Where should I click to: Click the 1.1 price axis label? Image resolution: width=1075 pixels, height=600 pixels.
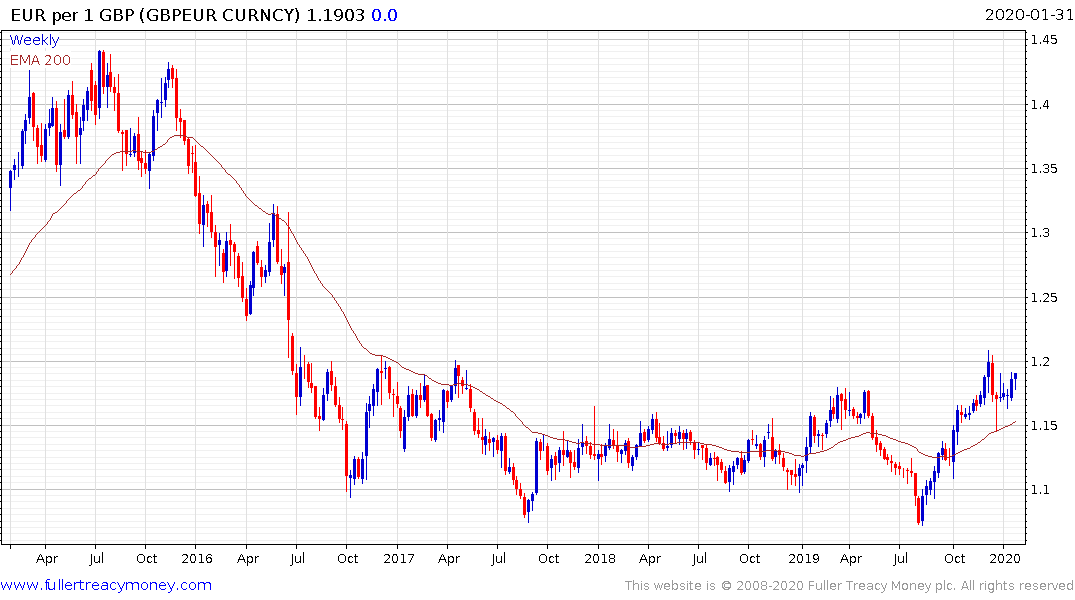(1040, 490)
